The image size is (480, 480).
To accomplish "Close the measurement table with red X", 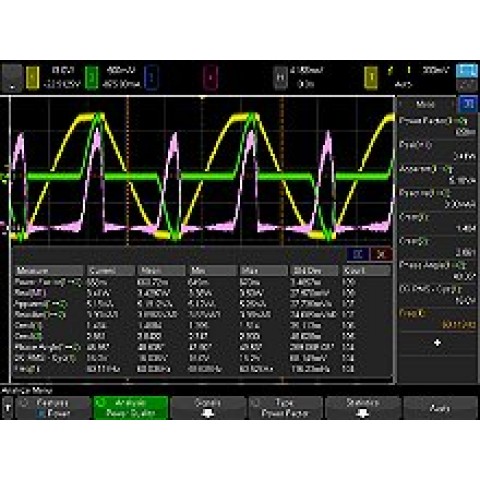I will (x=381, y=254).
